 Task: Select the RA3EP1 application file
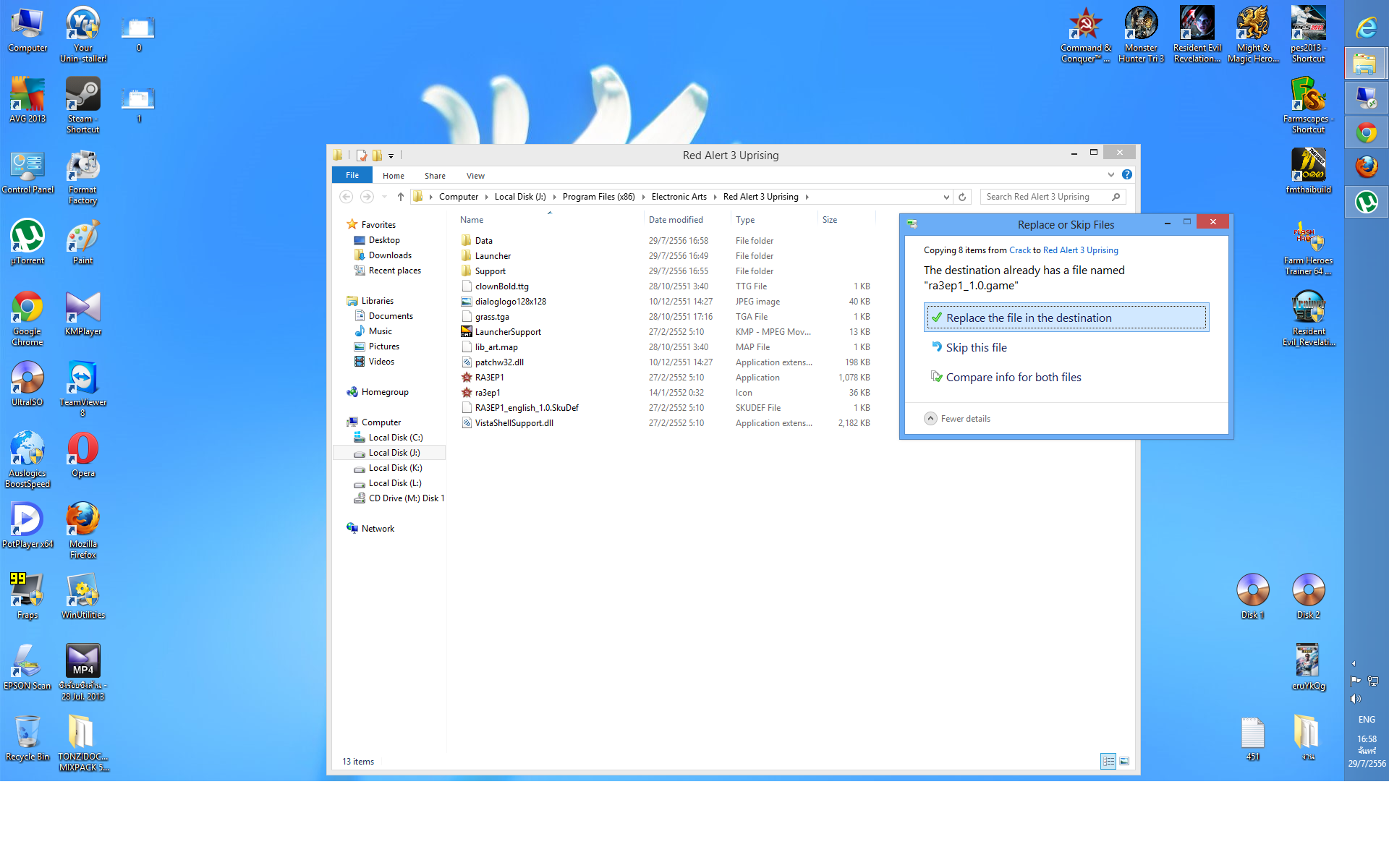[489, 378]
